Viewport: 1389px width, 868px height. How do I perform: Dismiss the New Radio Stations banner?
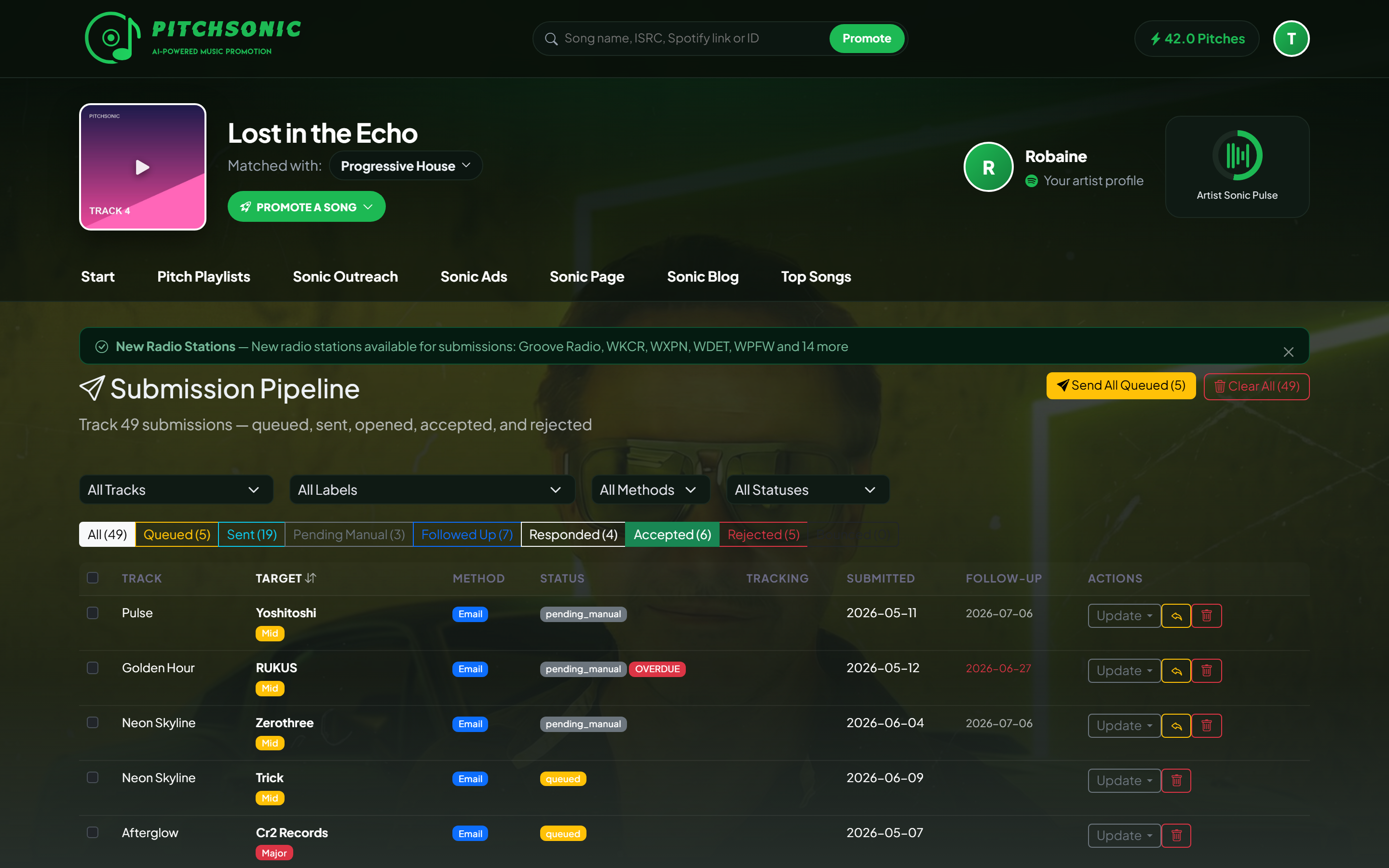(1289, 352)
